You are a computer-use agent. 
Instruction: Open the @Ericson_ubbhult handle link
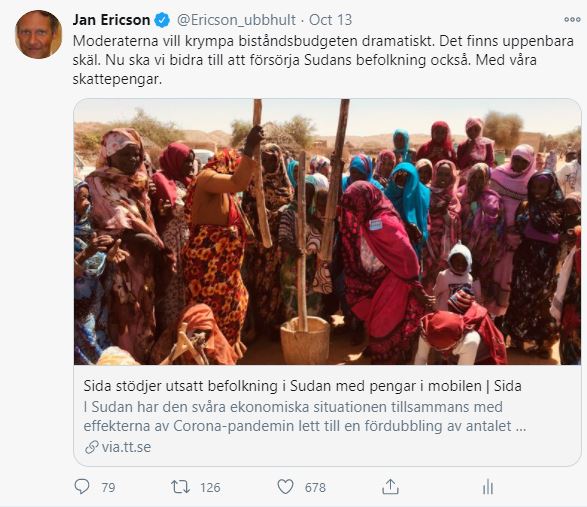point(236,20)
